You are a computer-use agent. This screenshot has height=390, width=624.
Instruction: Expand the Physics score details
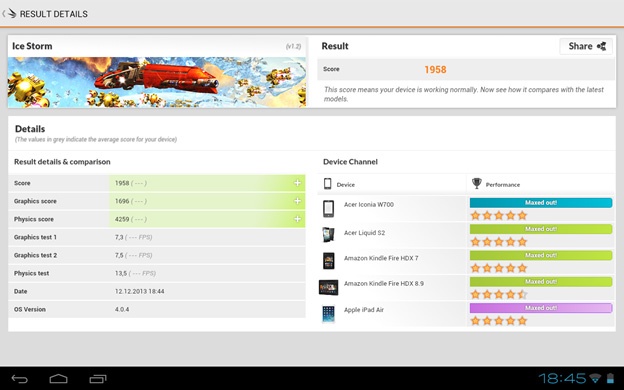297,219
